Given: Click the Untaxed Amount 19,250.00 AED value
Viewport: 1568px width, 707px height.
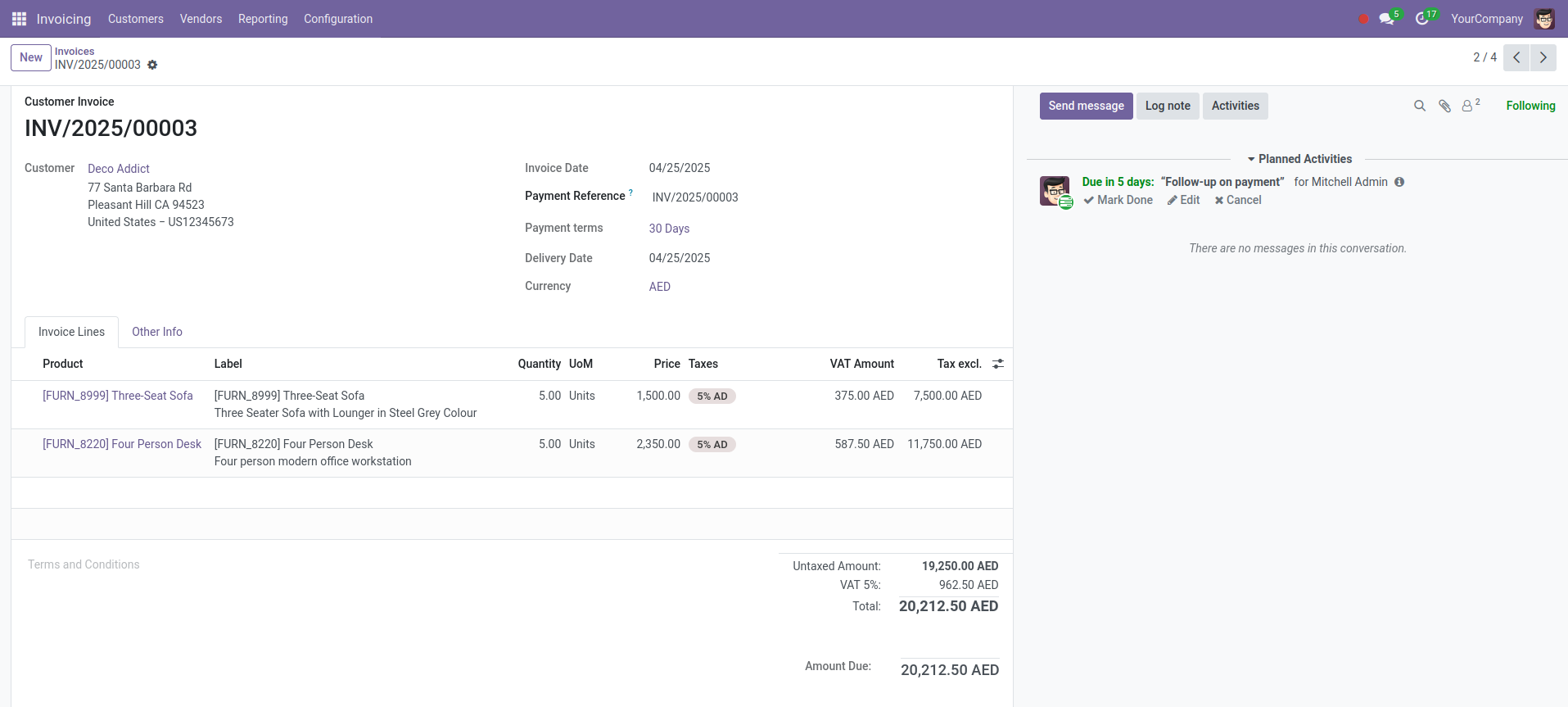Looking at the screenshot, I should click(x=960, y=566).
